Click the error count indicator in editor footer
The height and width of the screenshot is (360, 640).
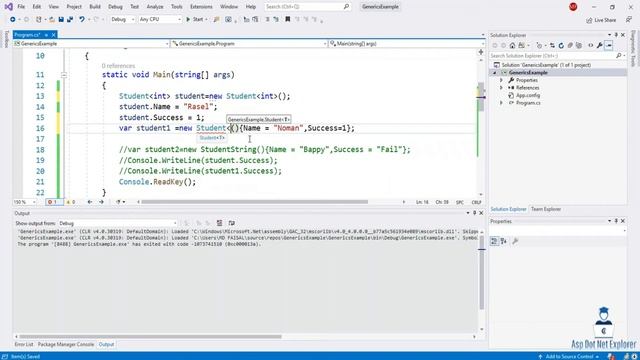click(53, 202)
